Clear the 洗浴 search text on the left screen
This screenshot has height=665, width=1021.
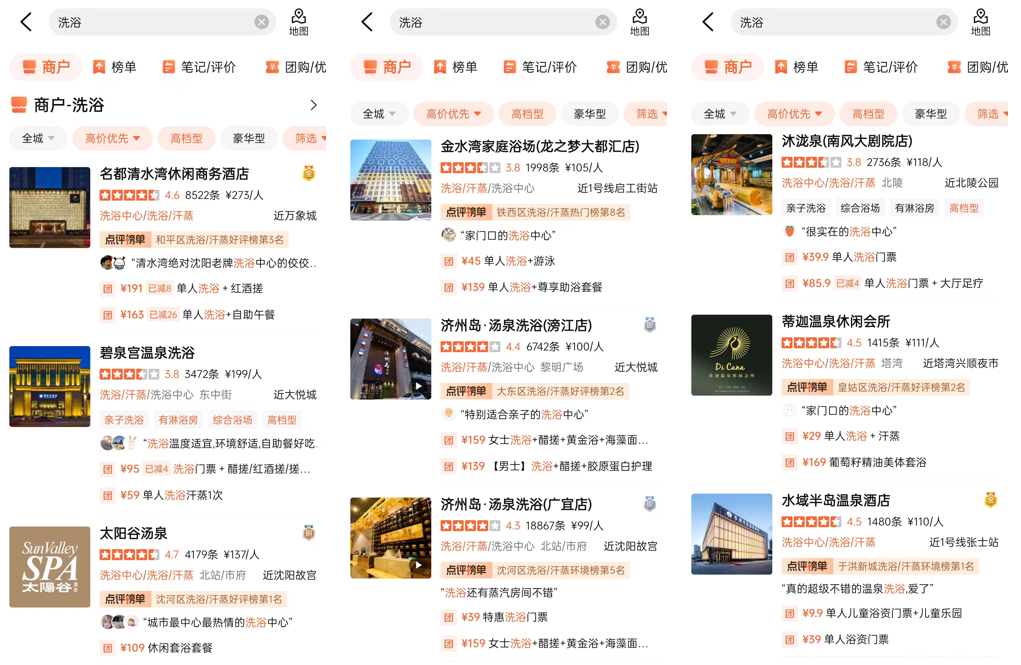(x=262, y=22)
